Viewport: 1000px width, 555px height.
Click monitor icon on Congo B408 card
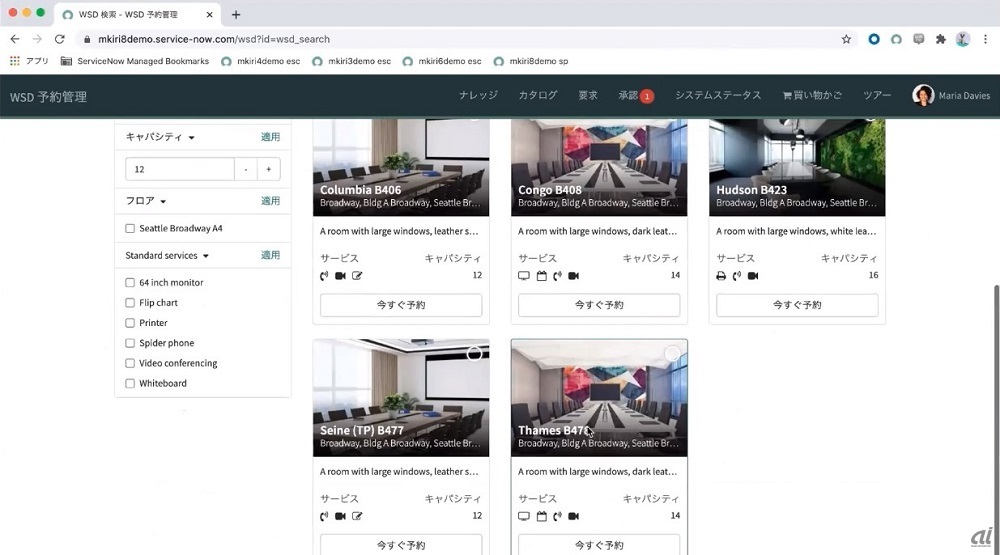pos(524,276)
